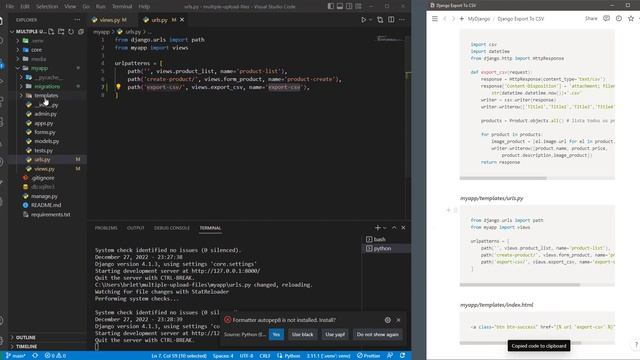This screenshot has height=360, width=640.
Task: Open notifications bell in status bar
Action: click(x=402, y=356)
